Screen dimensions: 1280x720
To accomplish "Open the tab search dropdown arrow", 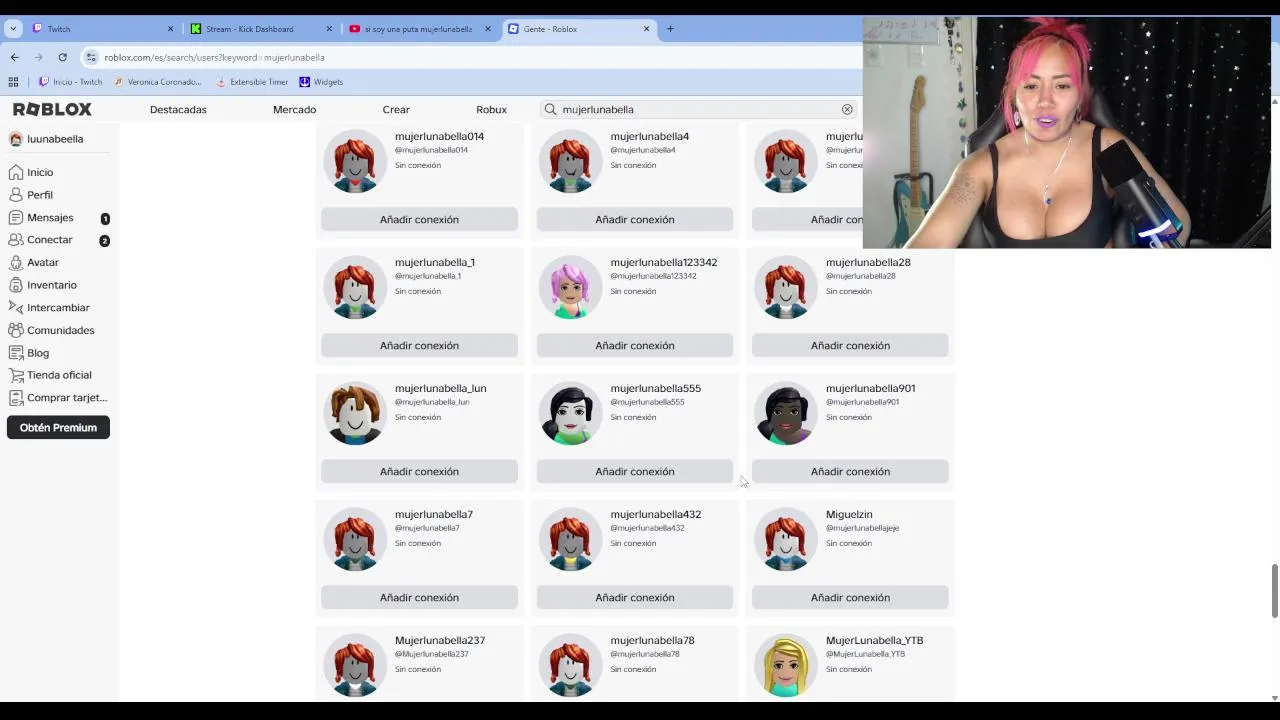I will tap(13, 29).
